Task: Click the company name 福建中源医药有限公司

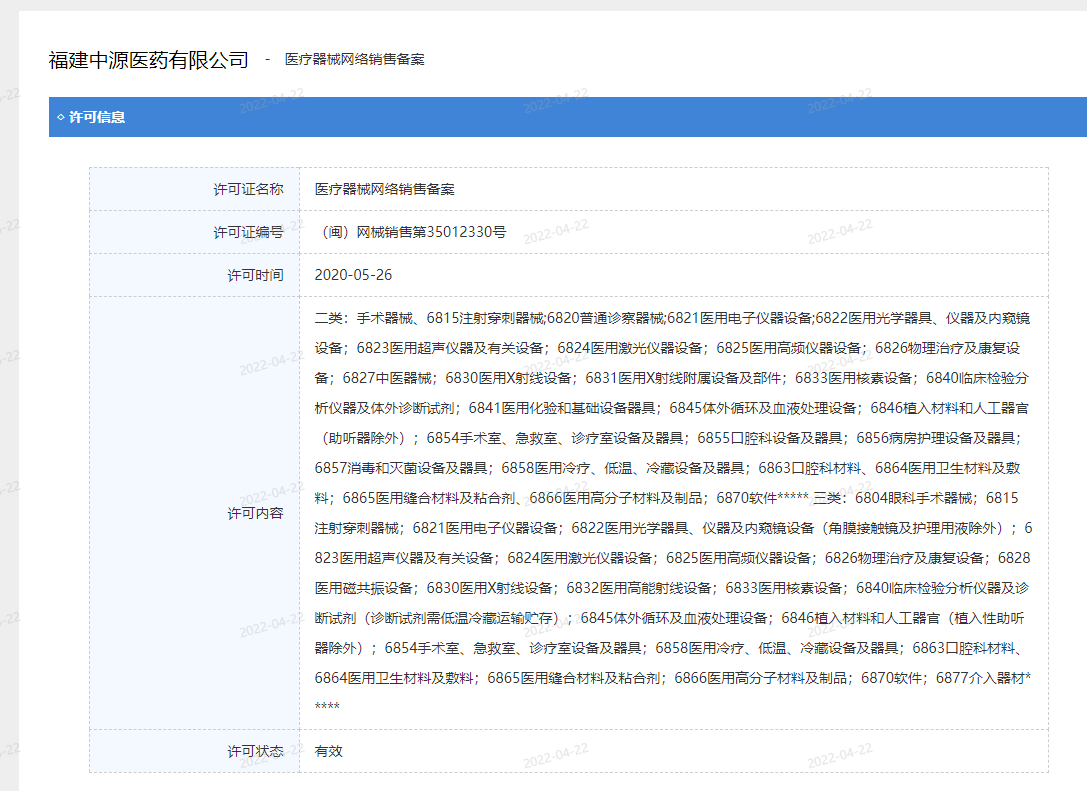Action: 148,60
